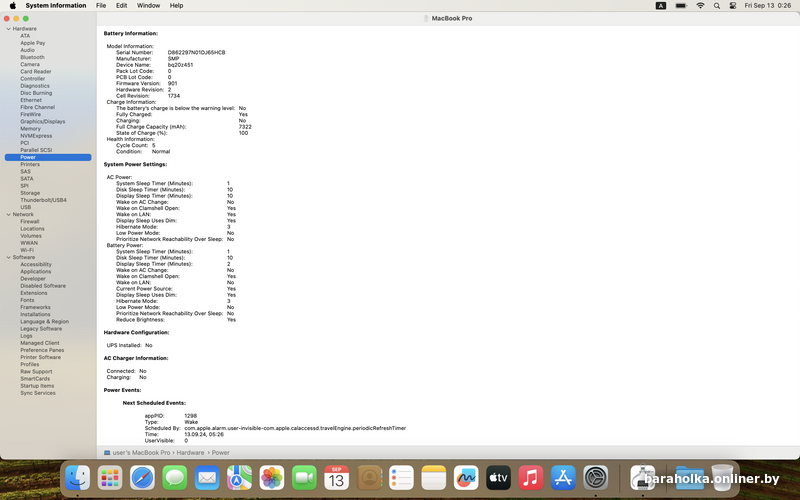Select Applications in the Software section
800x500 pixels.
pos(36,272)
